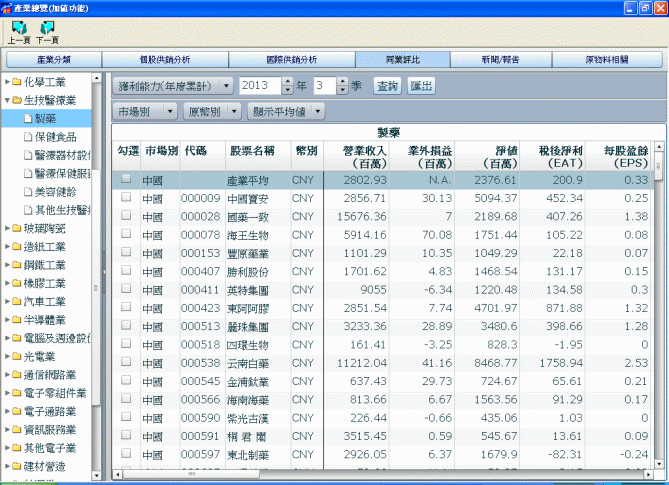This screenshot has height=485, width=669.
Task: Select the 產業平均 row checkbox
Action: (x=126, y=179)
